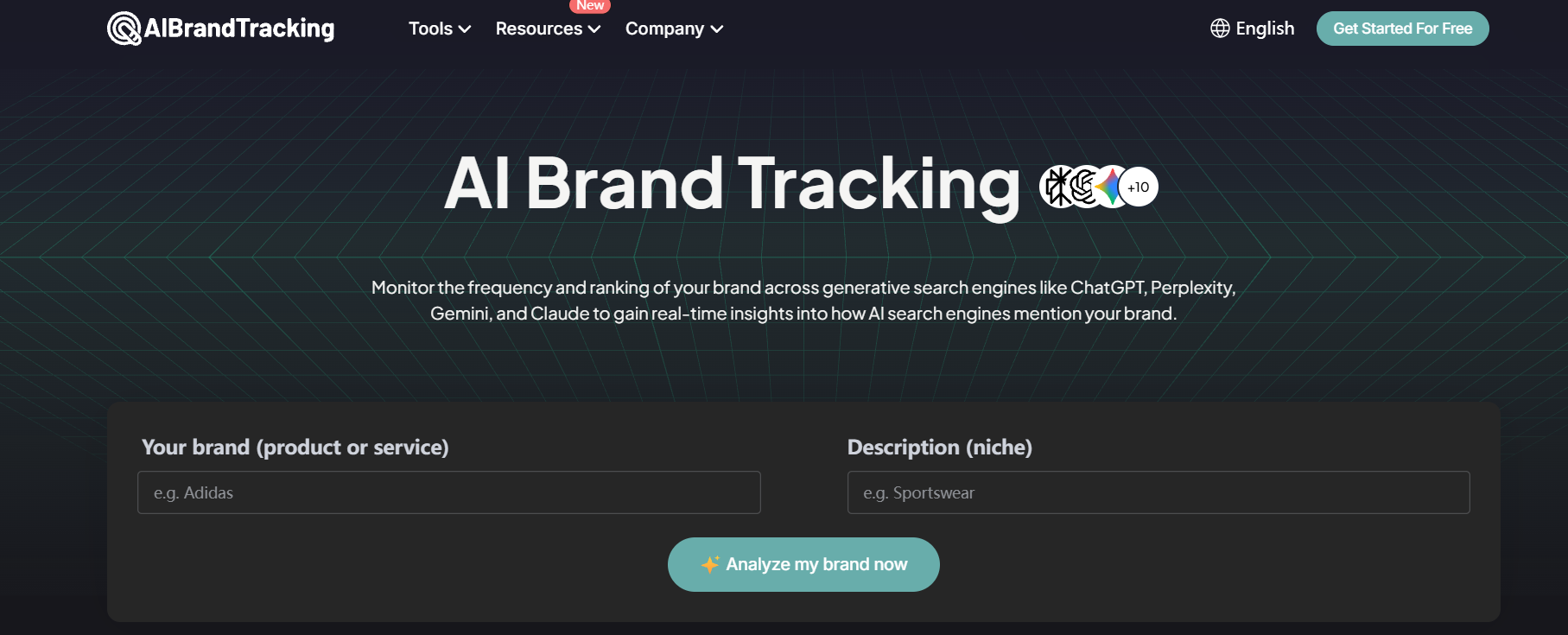This screenshot has height=635, width=1568.
Task: Expand the Company chevron arrow
Action: tap(717, 29)
